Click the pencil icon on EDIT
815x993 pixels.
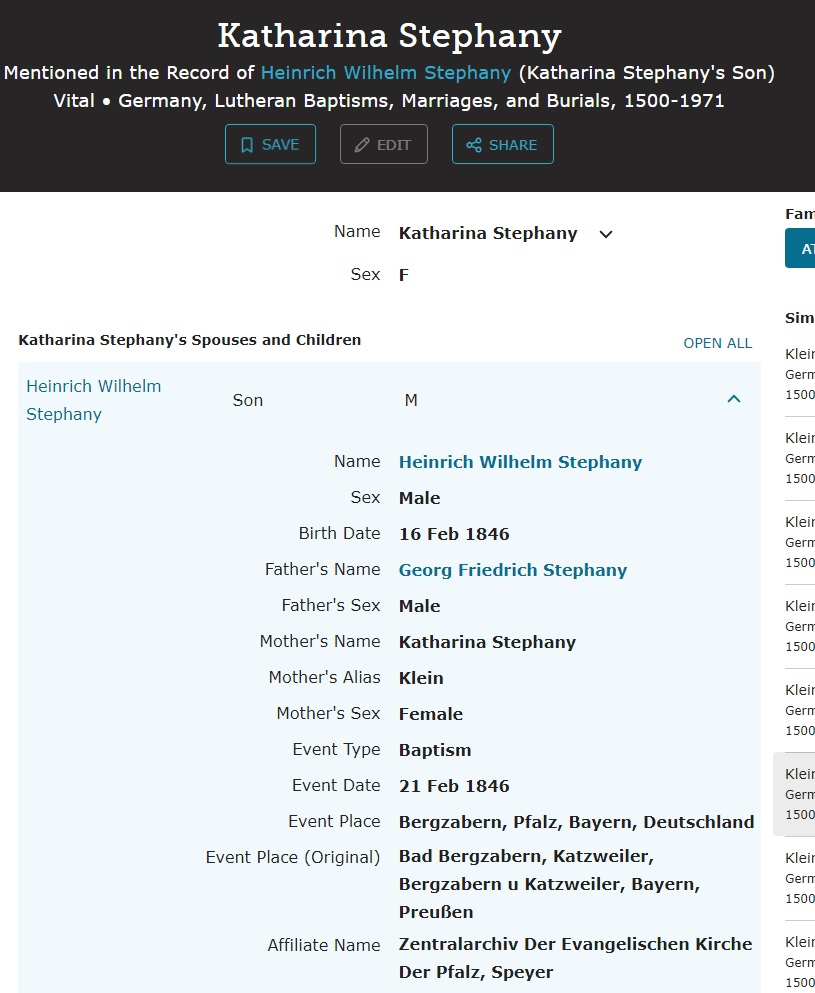click(x=361, y=145)
